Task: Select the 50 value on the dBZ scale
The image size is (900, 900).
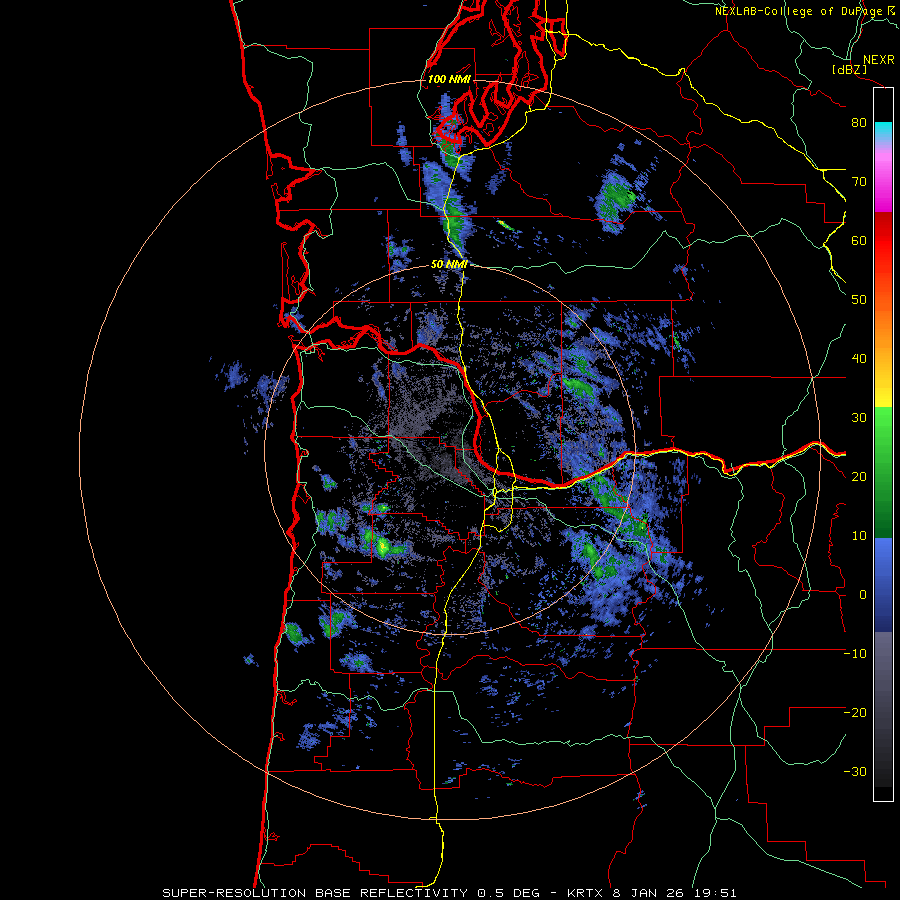Action: (859, 300)
